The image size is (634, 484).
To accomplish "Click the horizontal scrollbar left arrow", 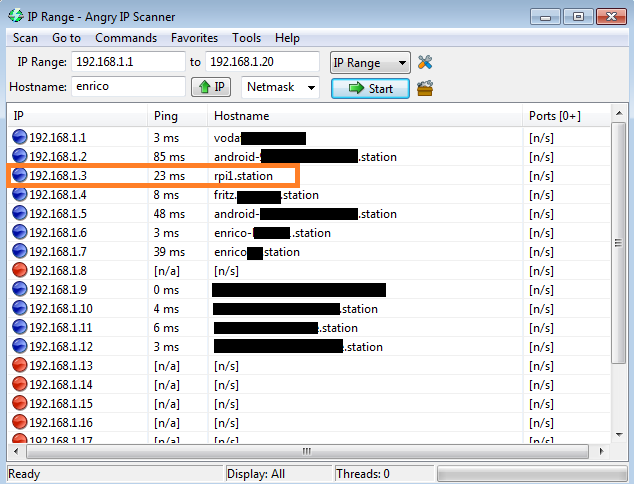I will (x=16, y=451).
